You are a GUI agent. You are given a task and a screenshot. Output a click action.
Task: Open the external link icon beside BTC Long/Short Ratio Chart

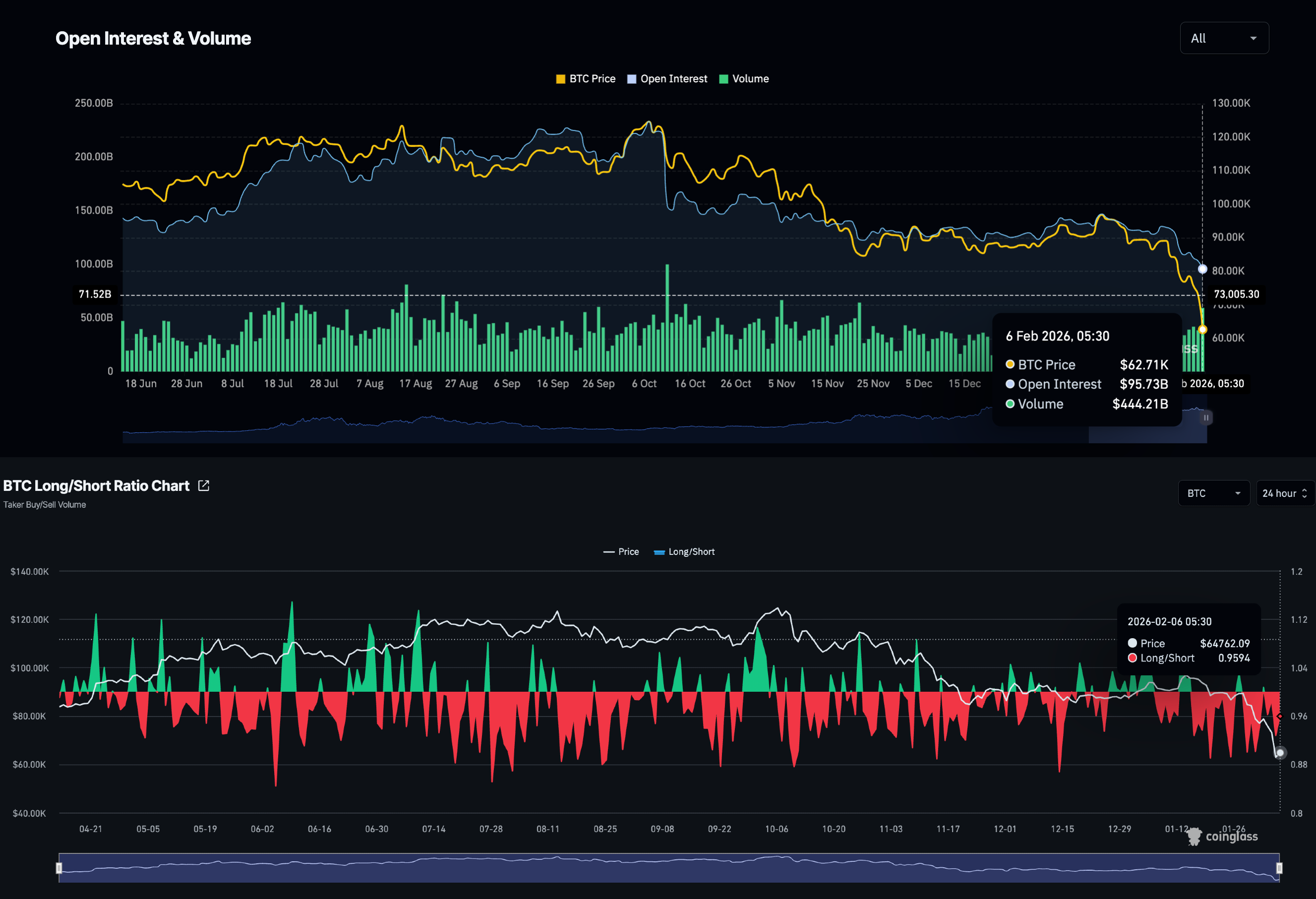(204, 486)
